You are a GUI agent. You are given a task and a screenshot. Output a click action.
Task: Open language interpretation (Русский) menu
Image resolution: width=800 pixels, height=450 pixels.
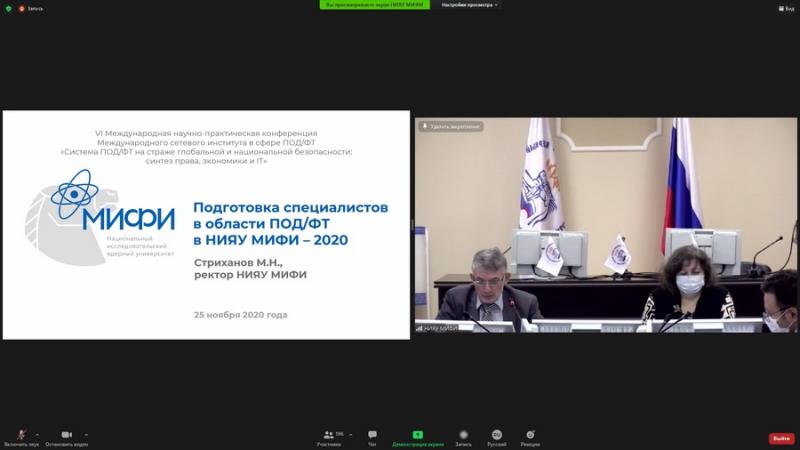click(496, 438)
